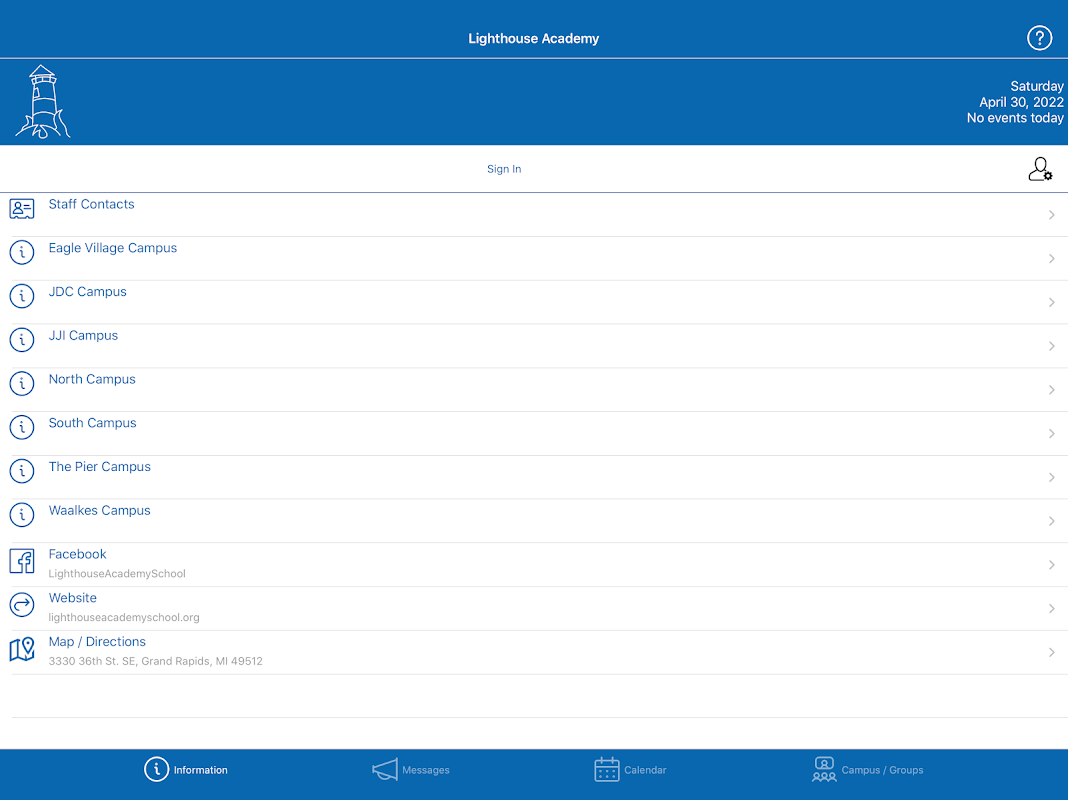1068x800 pixels.
Task: Click the Information tab's circled i icon
Action: (157, 769)
